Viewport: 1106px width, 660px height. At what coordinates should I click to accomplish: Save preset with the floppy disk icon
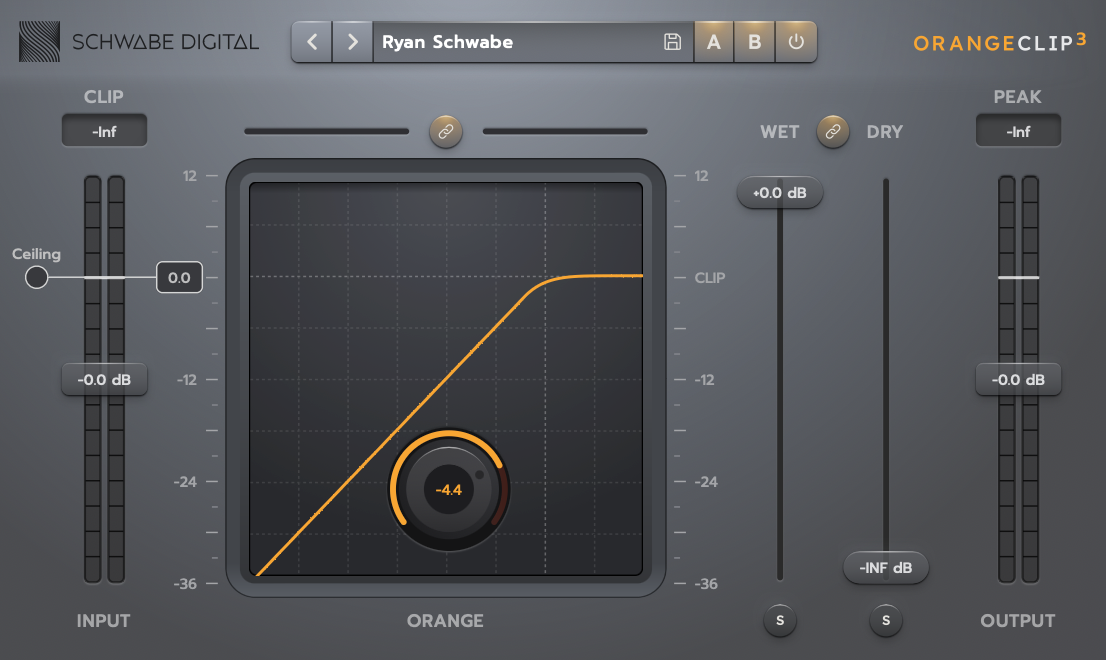[672, 42]
